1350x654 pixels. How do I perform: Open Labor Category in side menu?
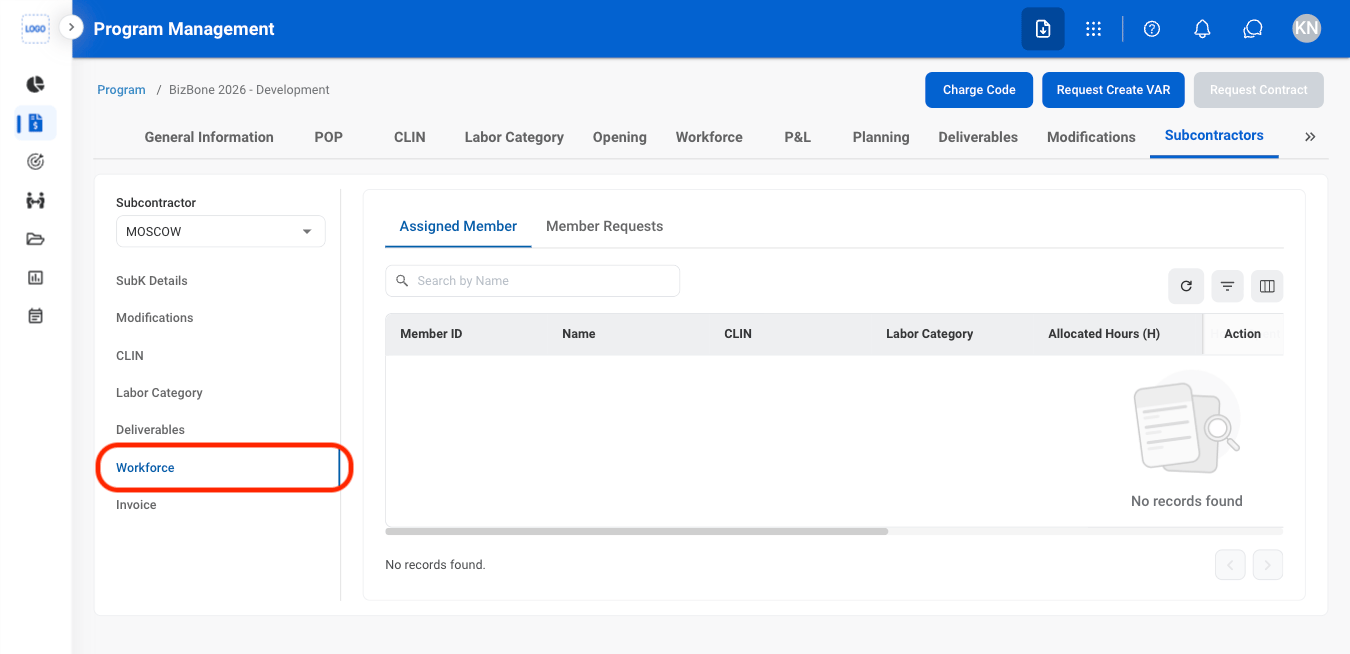coord(159,393)
